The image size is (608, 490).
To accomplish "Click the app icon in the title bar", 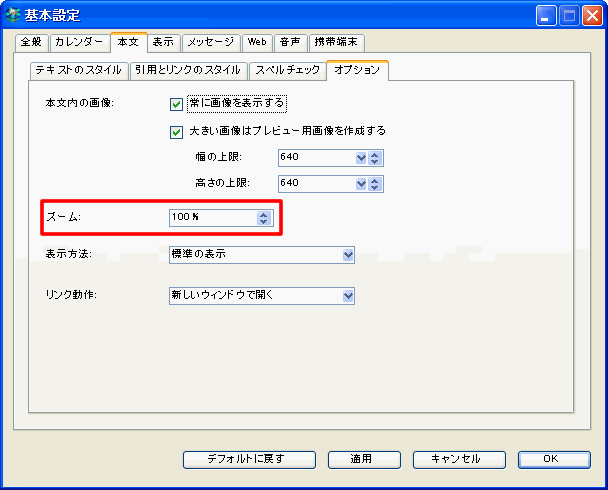I will coord(13,15).
